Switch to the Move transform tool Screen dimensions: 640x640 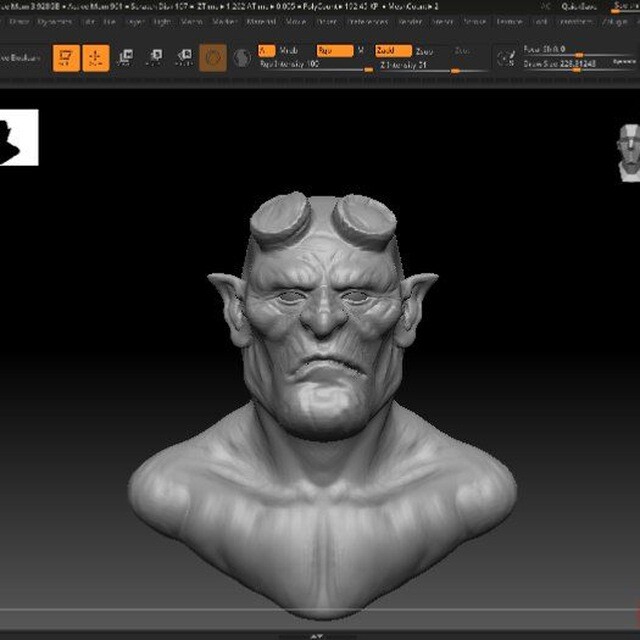click(126, 58)
